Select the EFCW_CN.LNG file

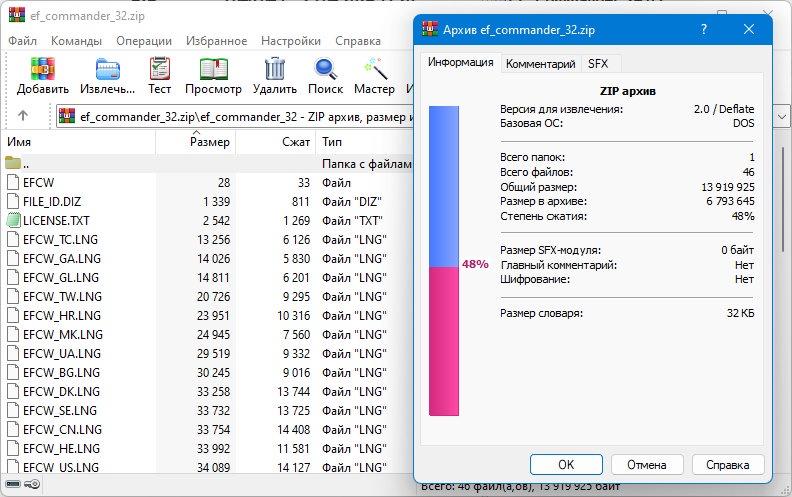click(x=62, y=429)
